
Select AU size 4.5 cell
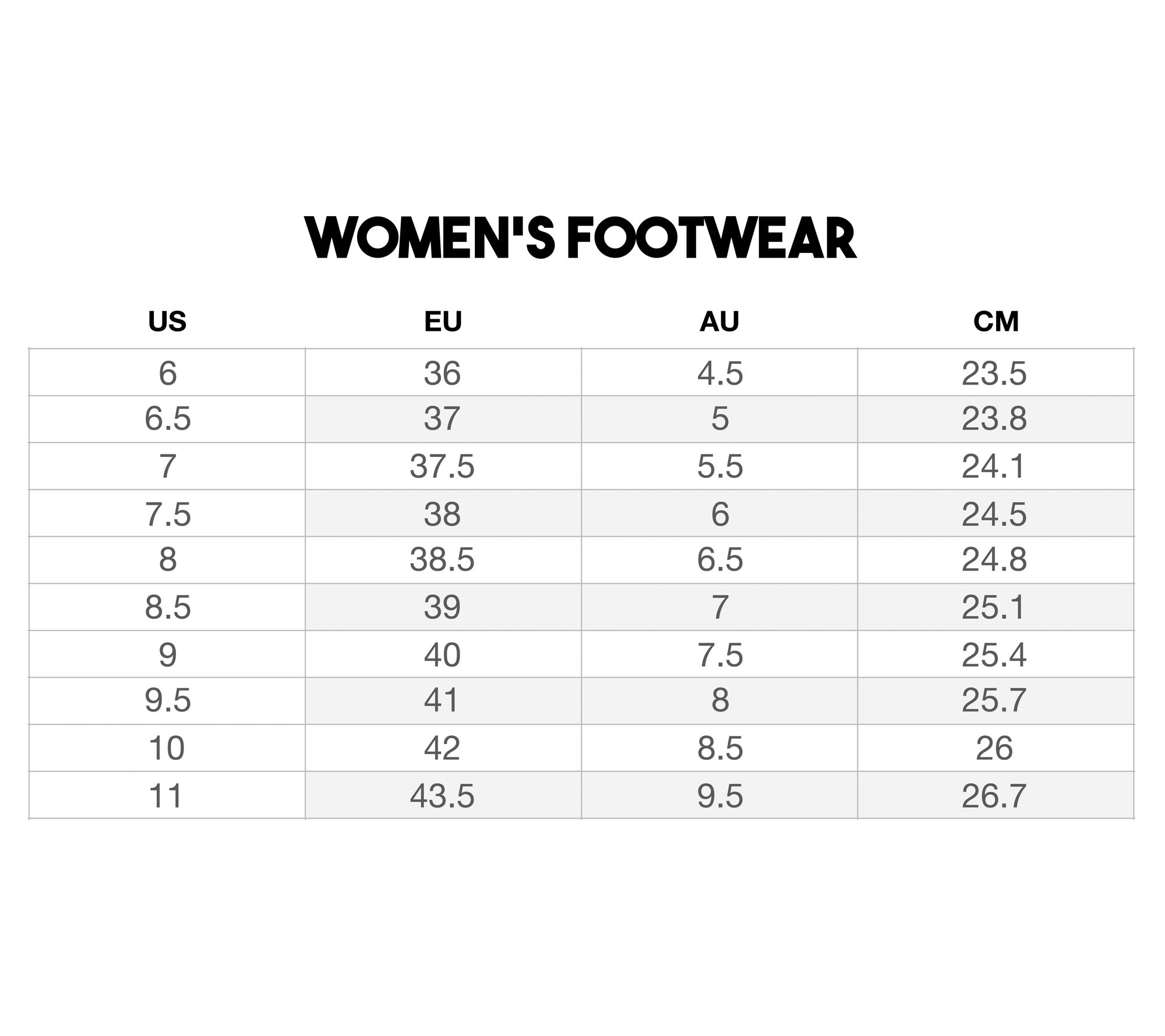(x=720, y=373)
